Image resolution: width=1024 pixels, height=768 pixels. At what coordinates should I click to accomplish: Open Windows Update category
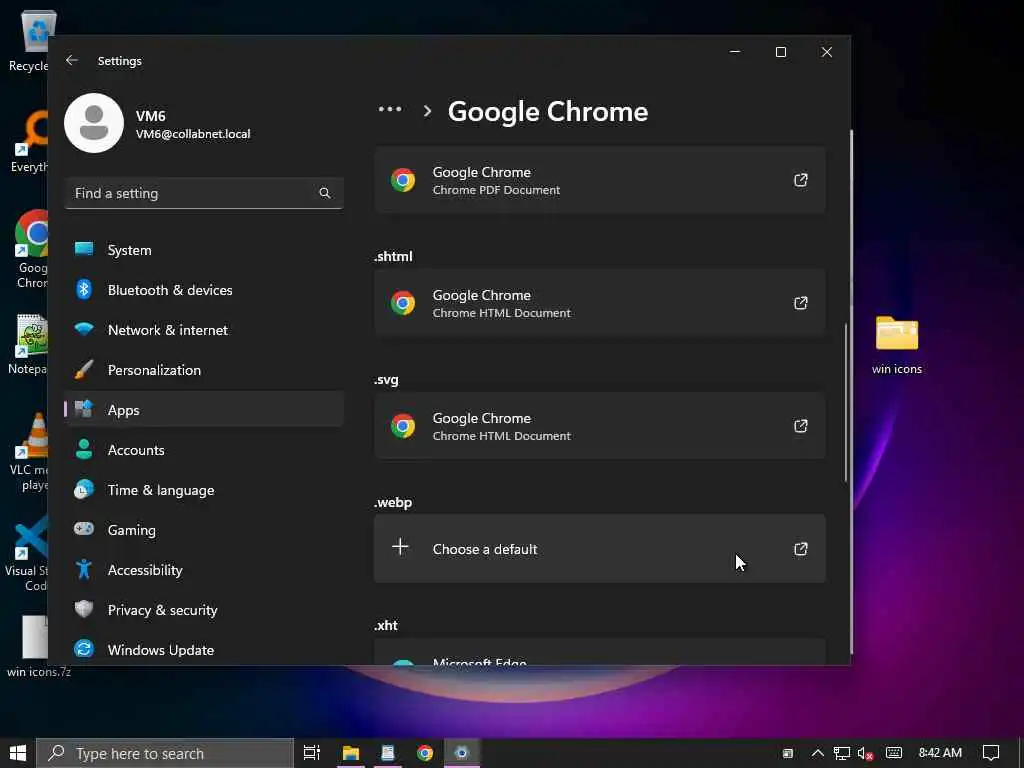tap(204, 650)
